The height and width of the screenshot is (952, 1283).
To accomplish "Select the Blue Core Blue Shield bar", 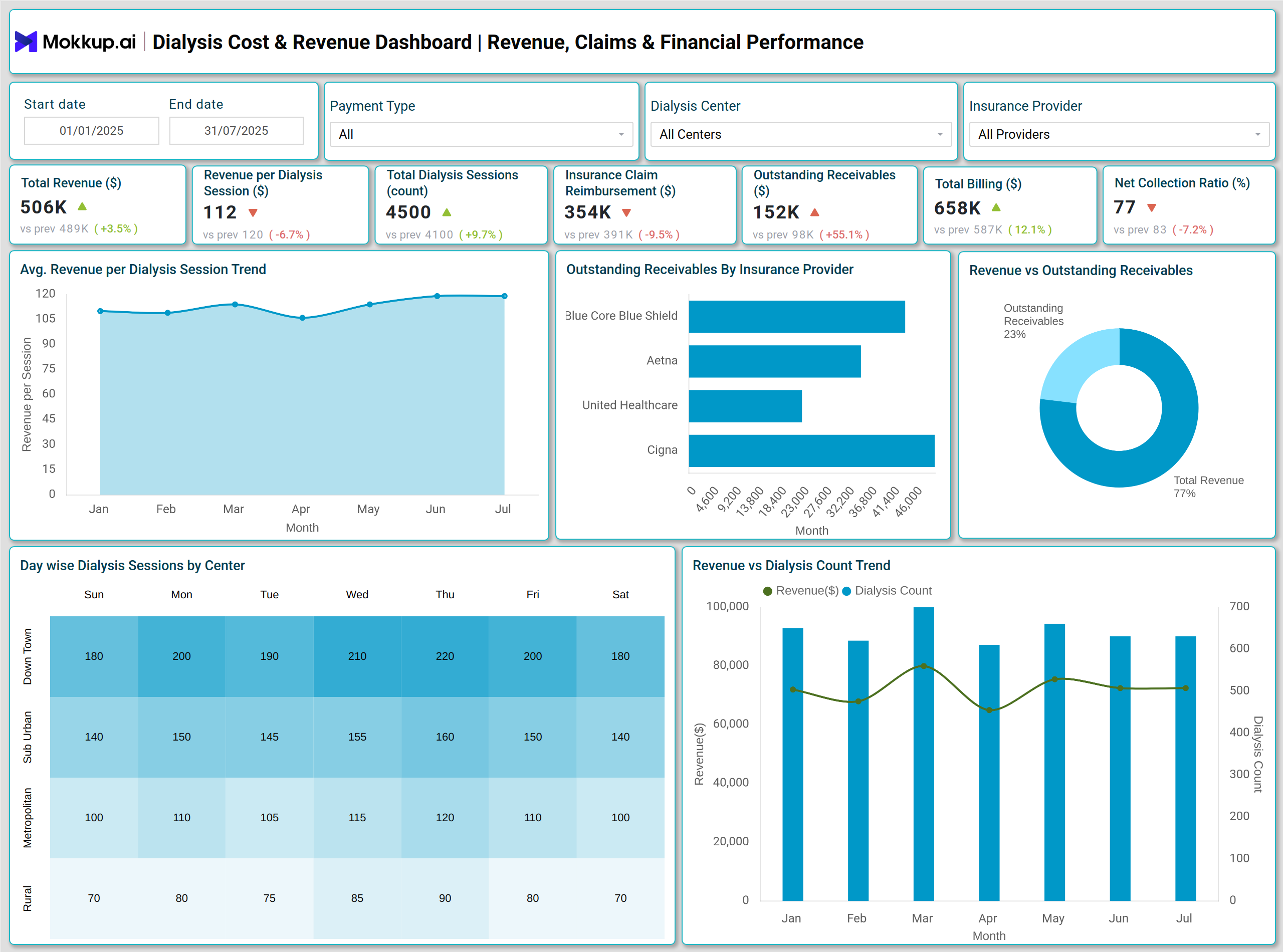I will (796, 316).
